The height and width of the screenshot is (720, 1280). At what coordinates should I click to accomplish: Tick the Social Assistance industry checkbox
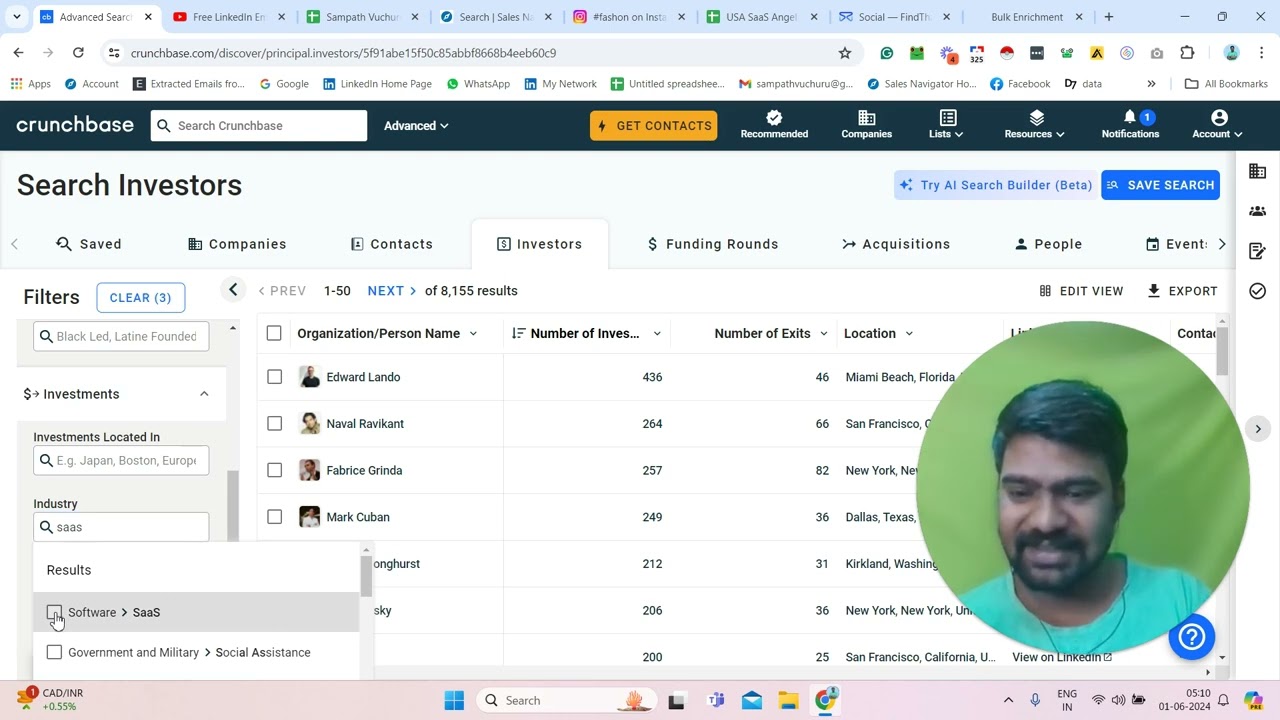click(54, 652)
